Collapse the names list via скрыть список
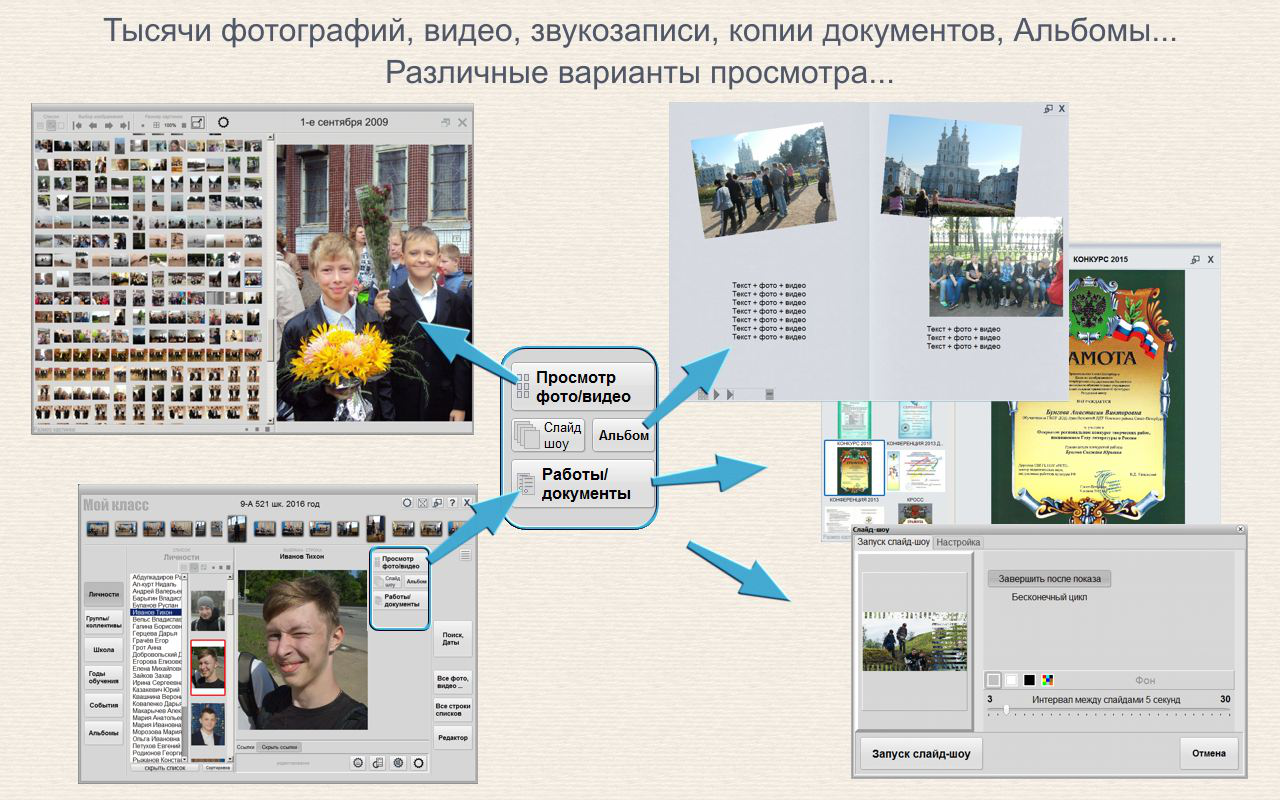This screenshot has height=800, width=1280. 166,767
